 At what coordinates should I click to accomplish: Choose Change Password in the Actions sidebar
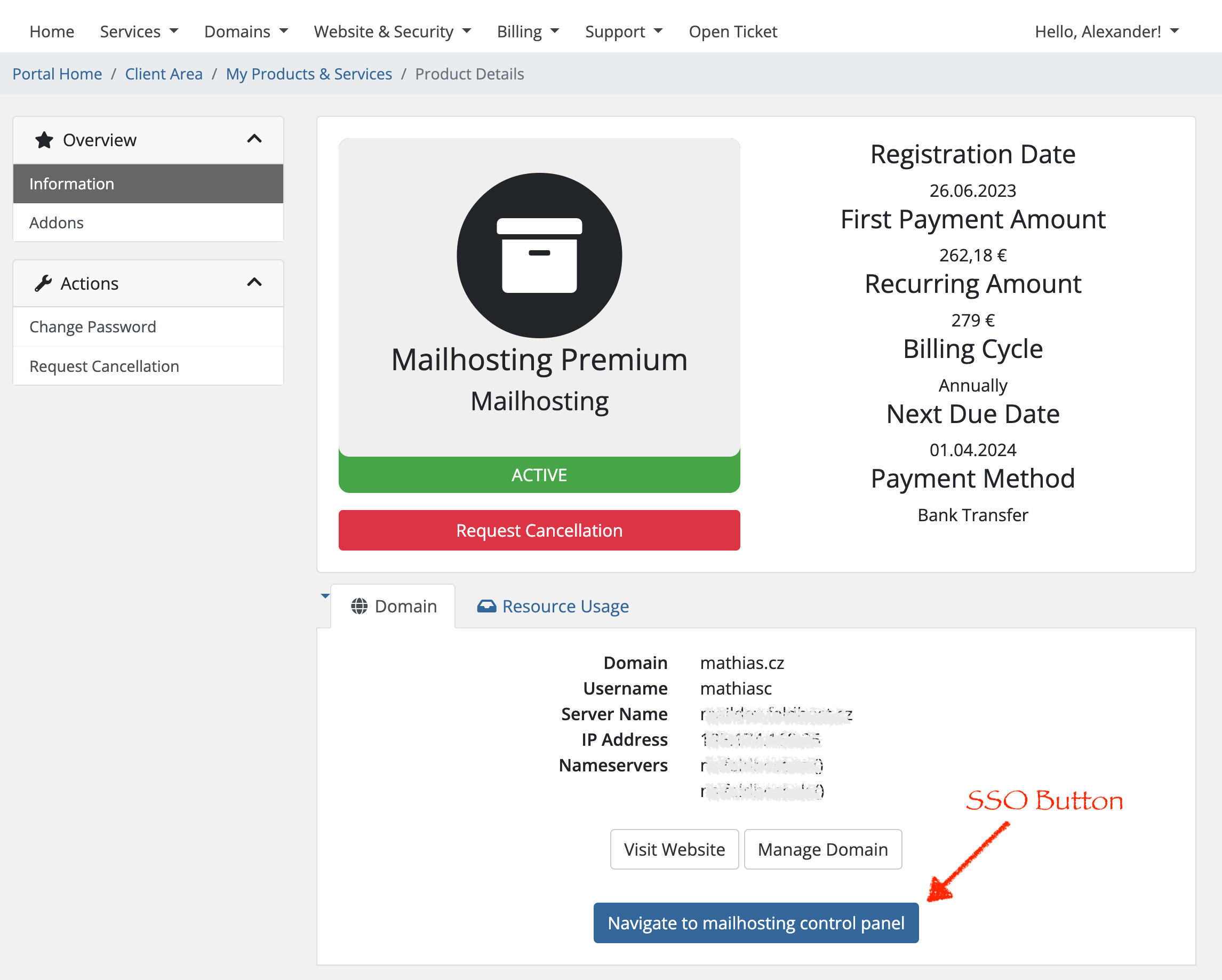click(x=92, y=326)
